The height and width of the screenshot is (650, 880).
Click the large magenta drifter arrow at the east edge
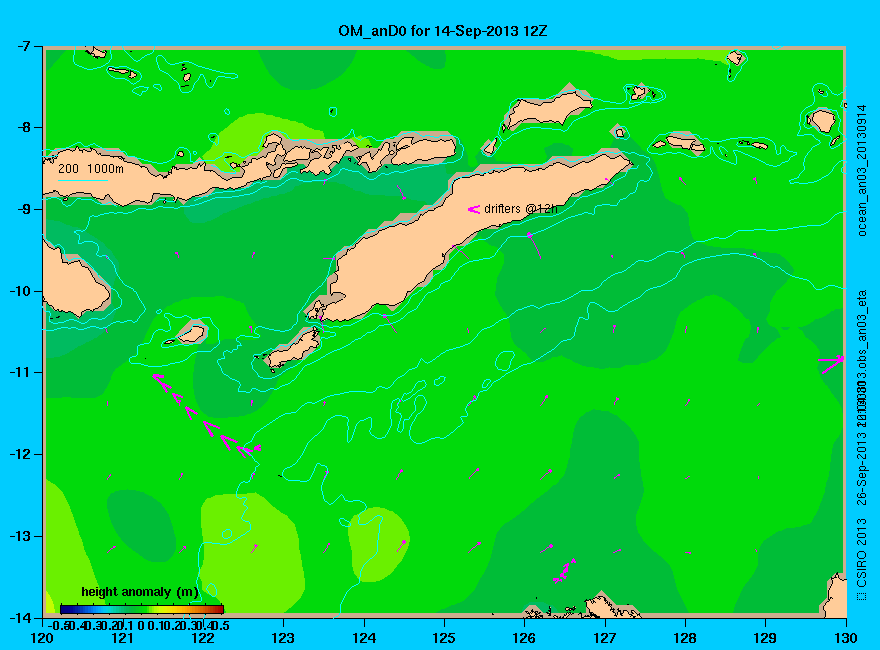pos(831,364)
